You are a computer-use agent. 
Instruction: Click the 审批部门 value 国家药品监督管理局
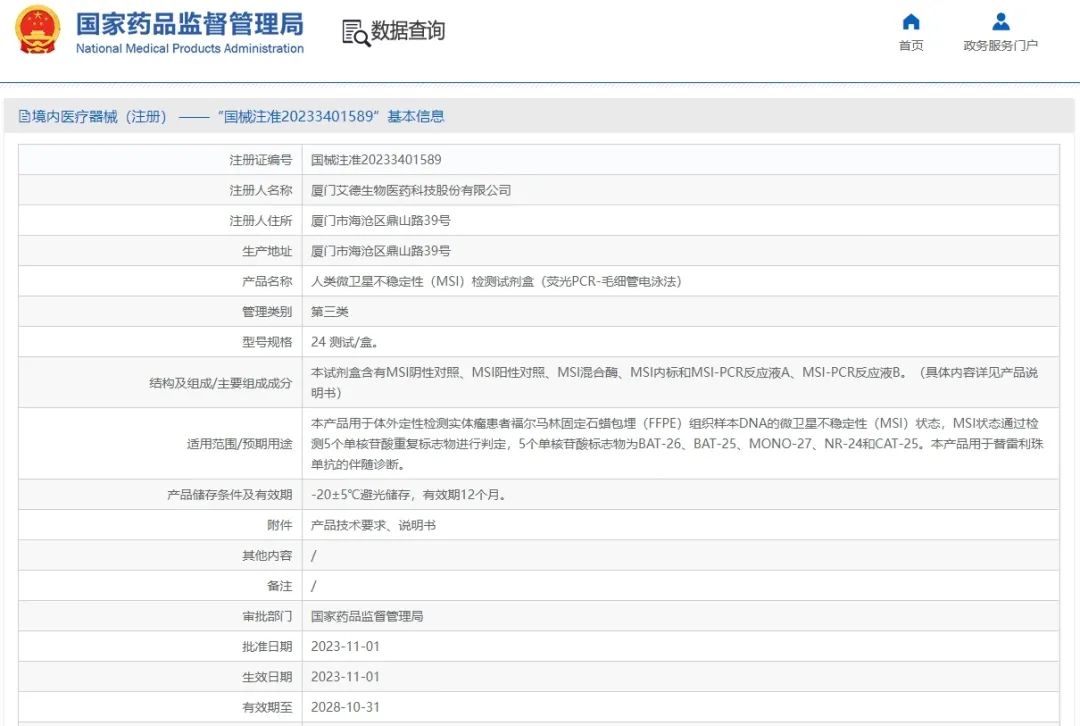tap(367, 616)
